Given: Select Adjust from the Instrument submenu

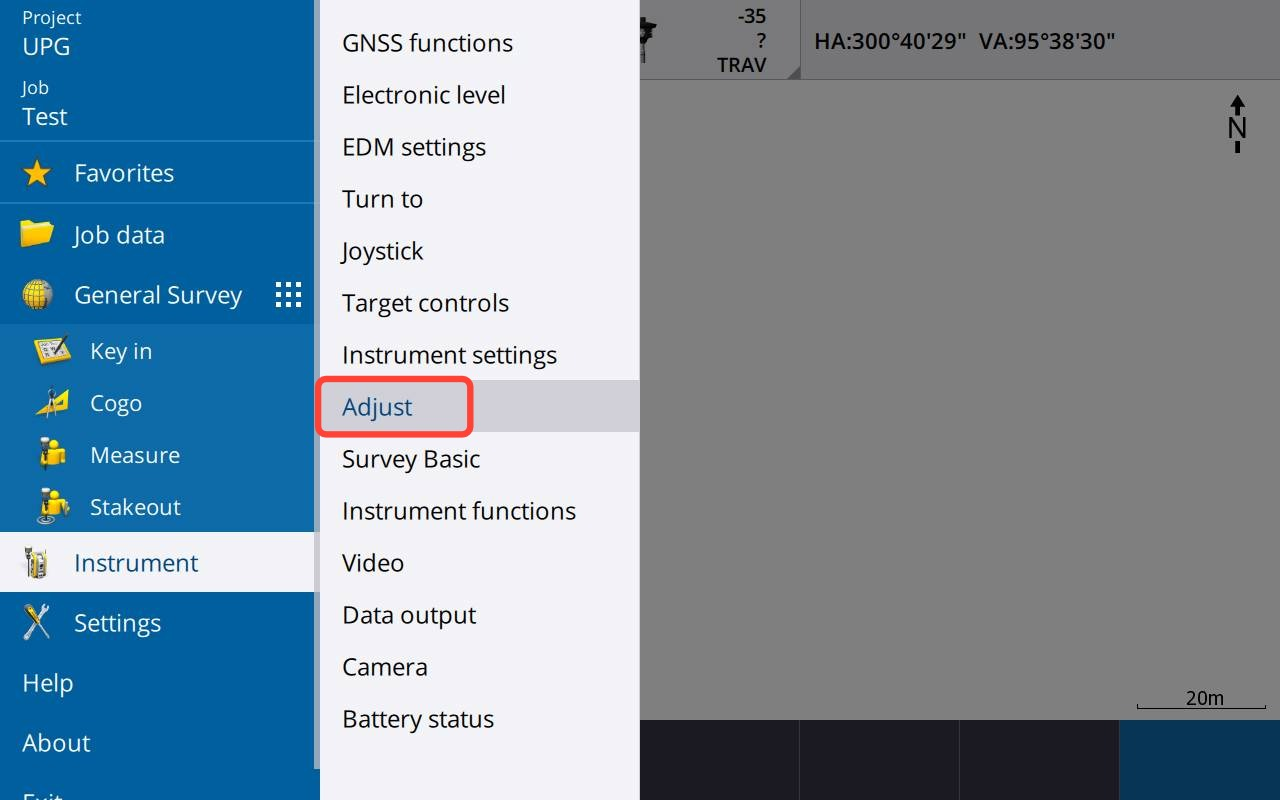Looking at the screenshot, I should [377, 407].
